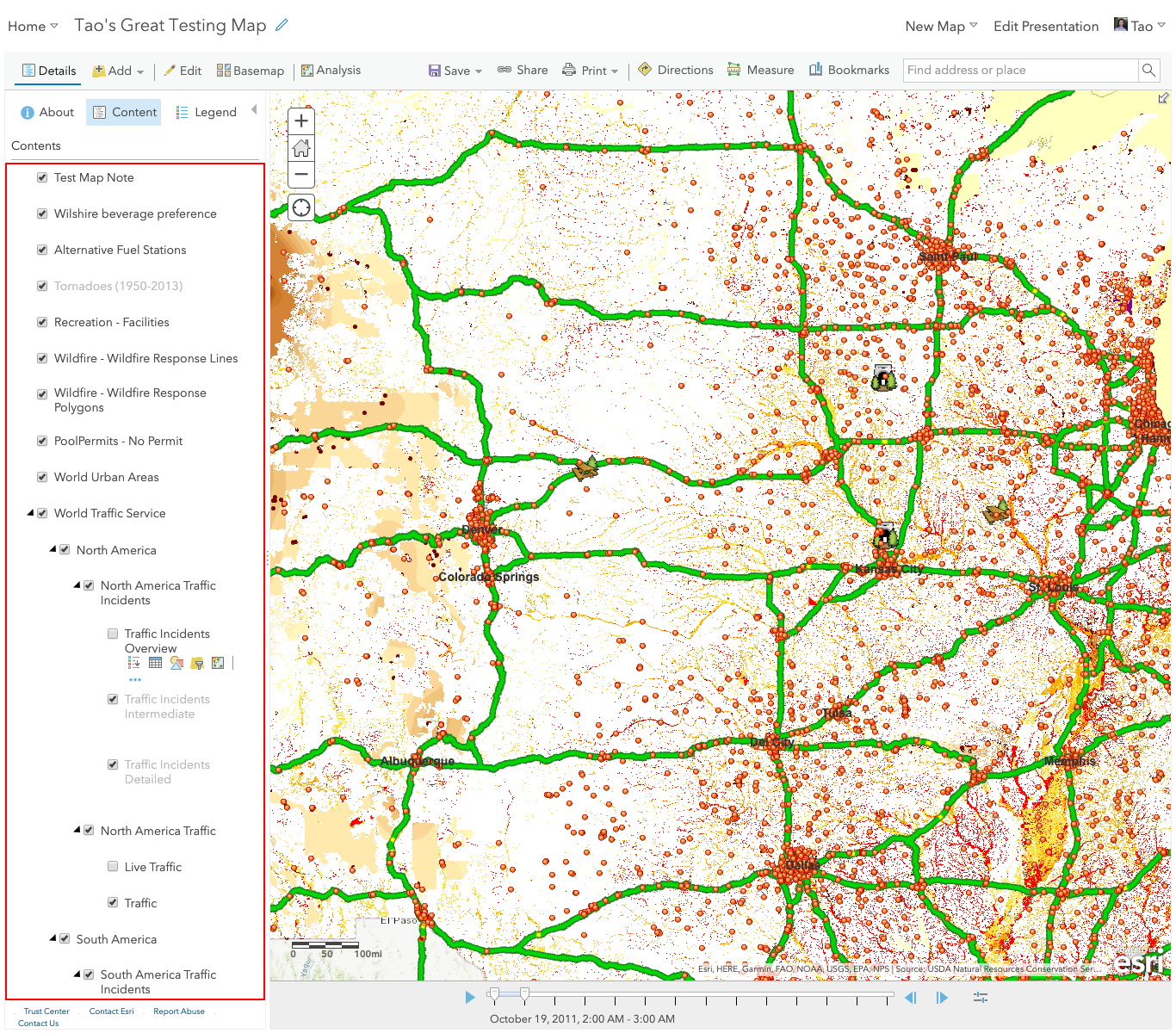
Task: Open Change Style for Traffic Incidents Overview
Action: pyautogui.click(x=176, y=662)
